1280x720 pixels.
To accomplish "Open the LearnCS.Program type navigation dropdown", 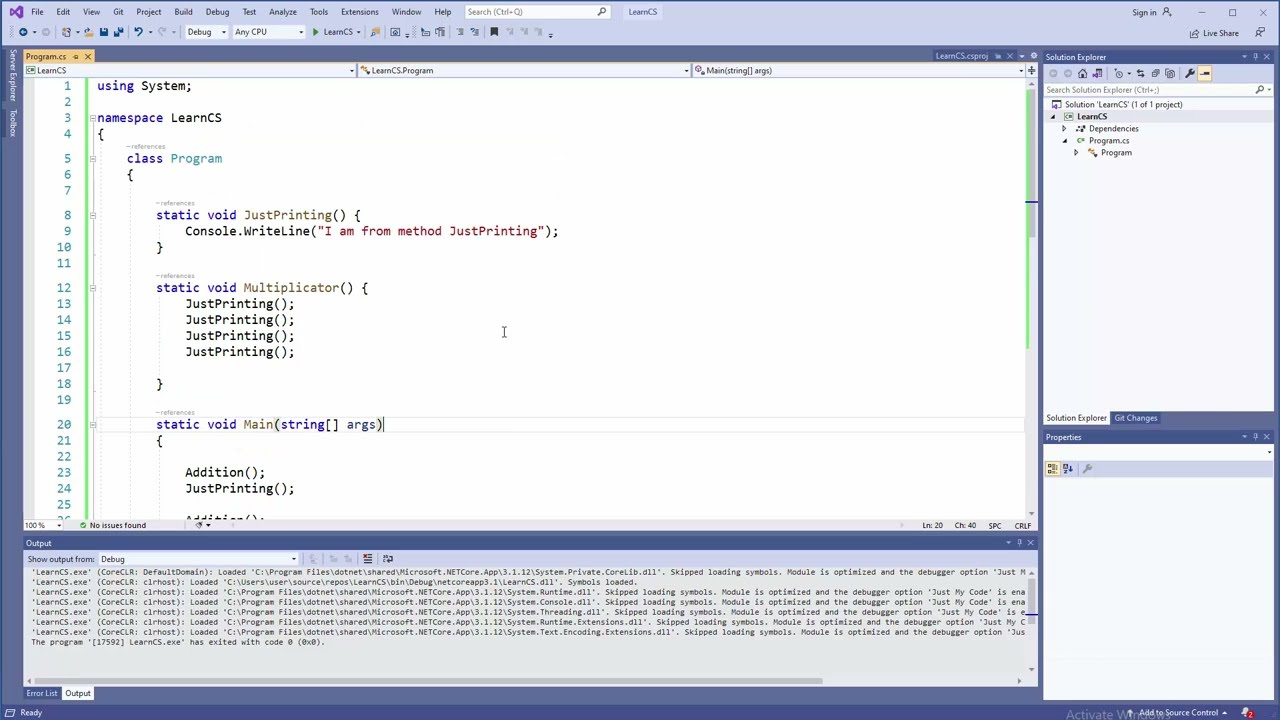I will pos(686,70).
